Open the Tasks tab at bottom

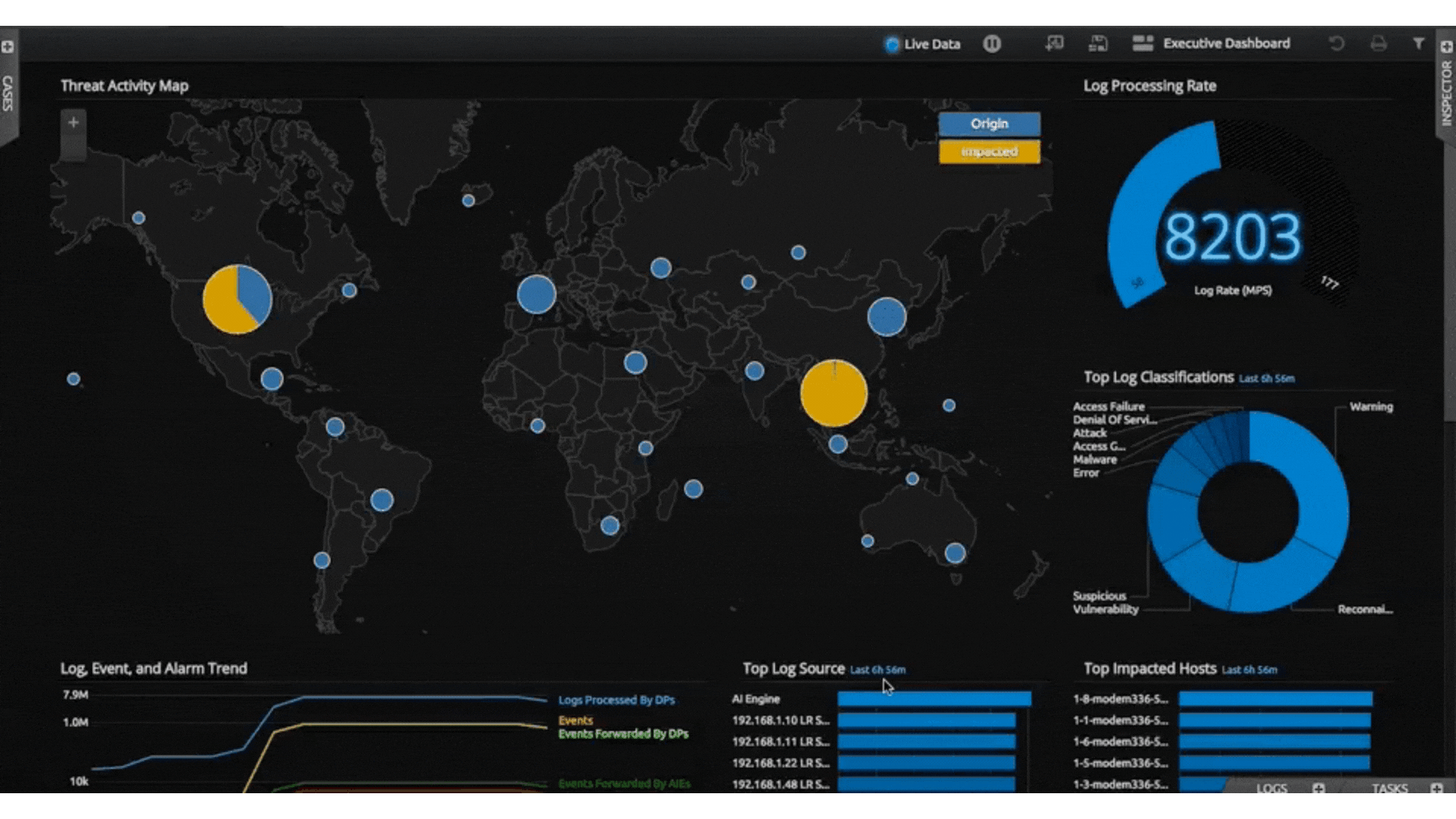(1389, 788)
